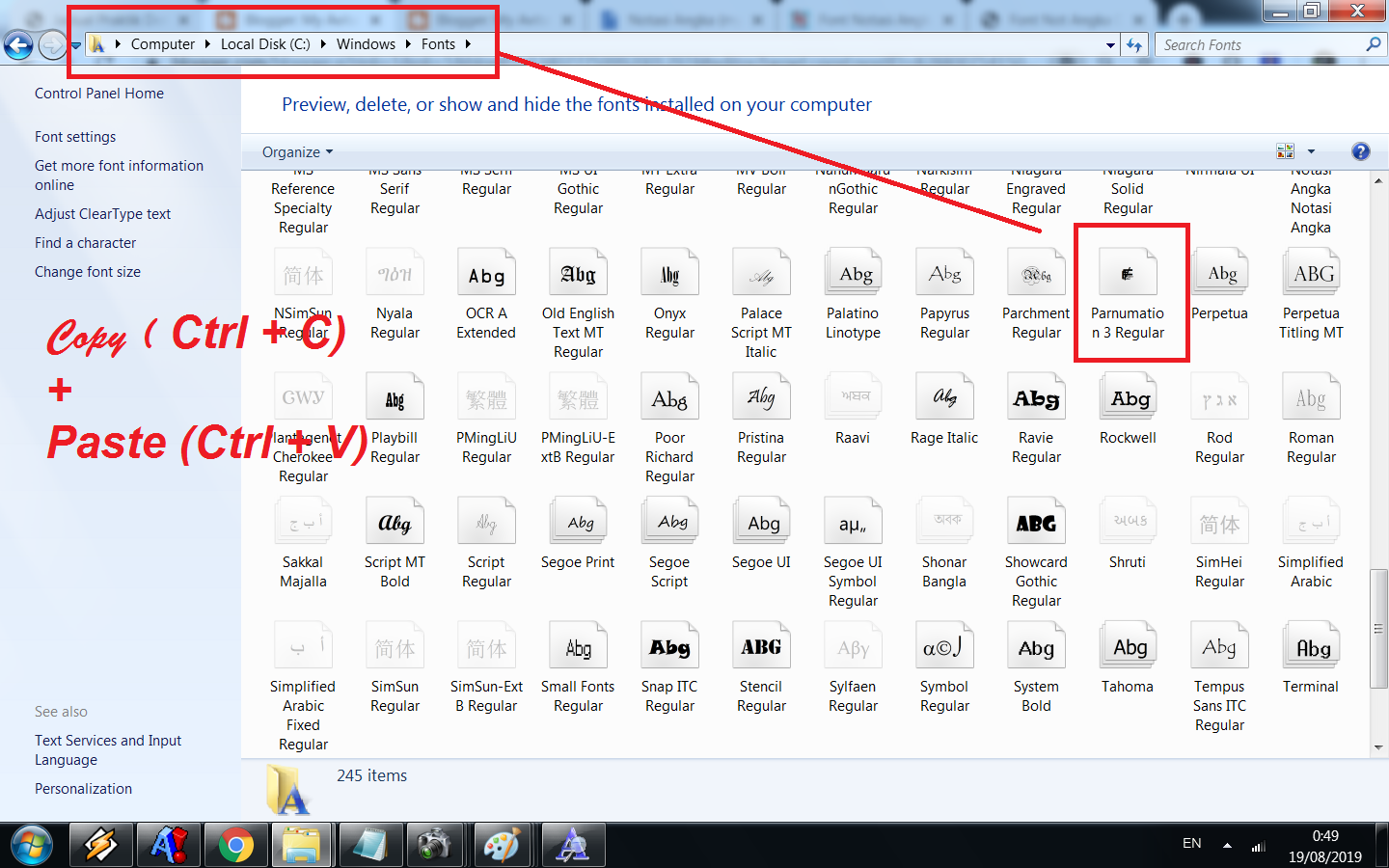
Task: Click the scrollbar up arrow
Action: pyautogui.click(x=1378, y=180)
